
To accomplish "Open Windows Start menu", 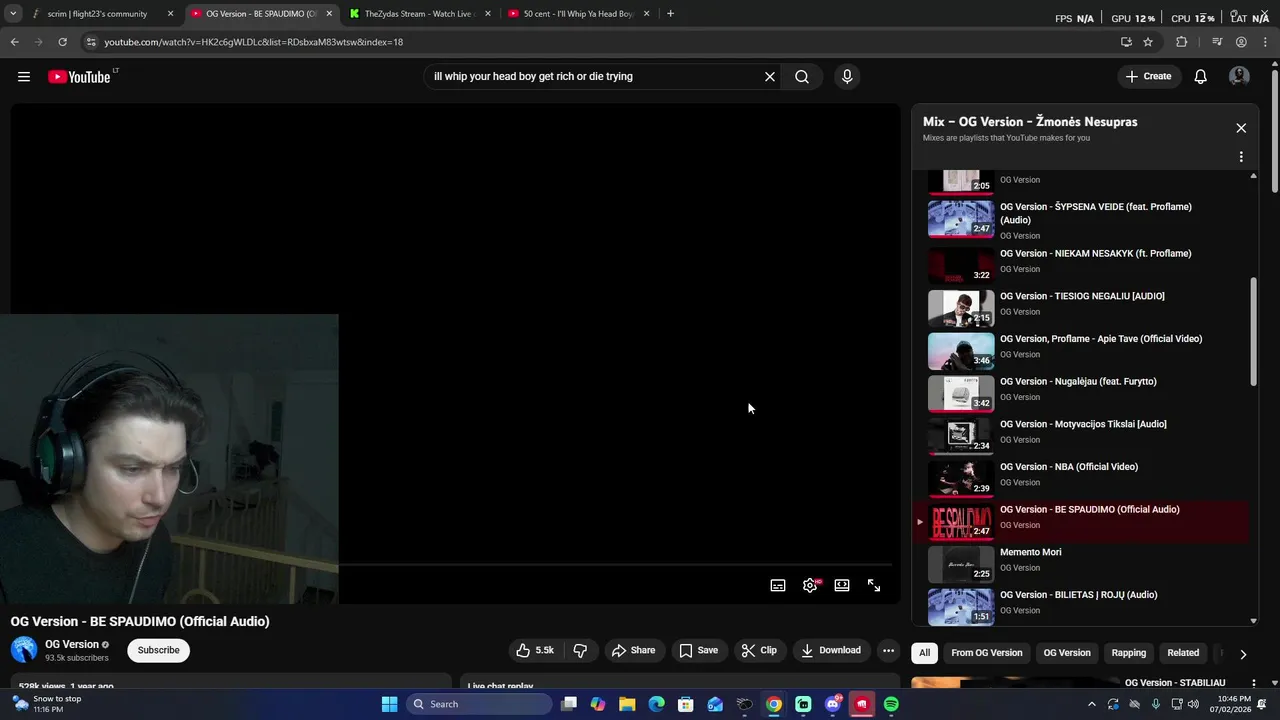I will (389, 704).
